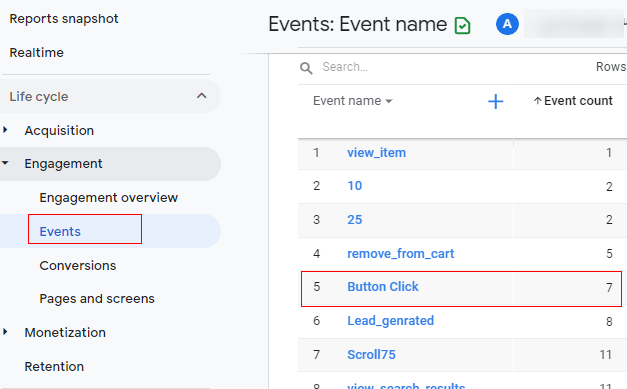Click the Rows label beside search
627x389 pixels.
(611, 67)
